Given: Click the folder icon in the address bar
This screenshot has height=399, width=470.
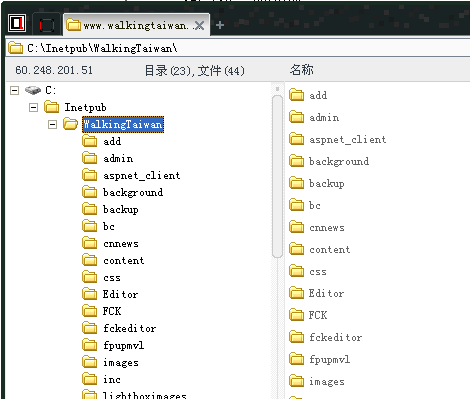Looking at the screenshot, I should tap(15, 48).
